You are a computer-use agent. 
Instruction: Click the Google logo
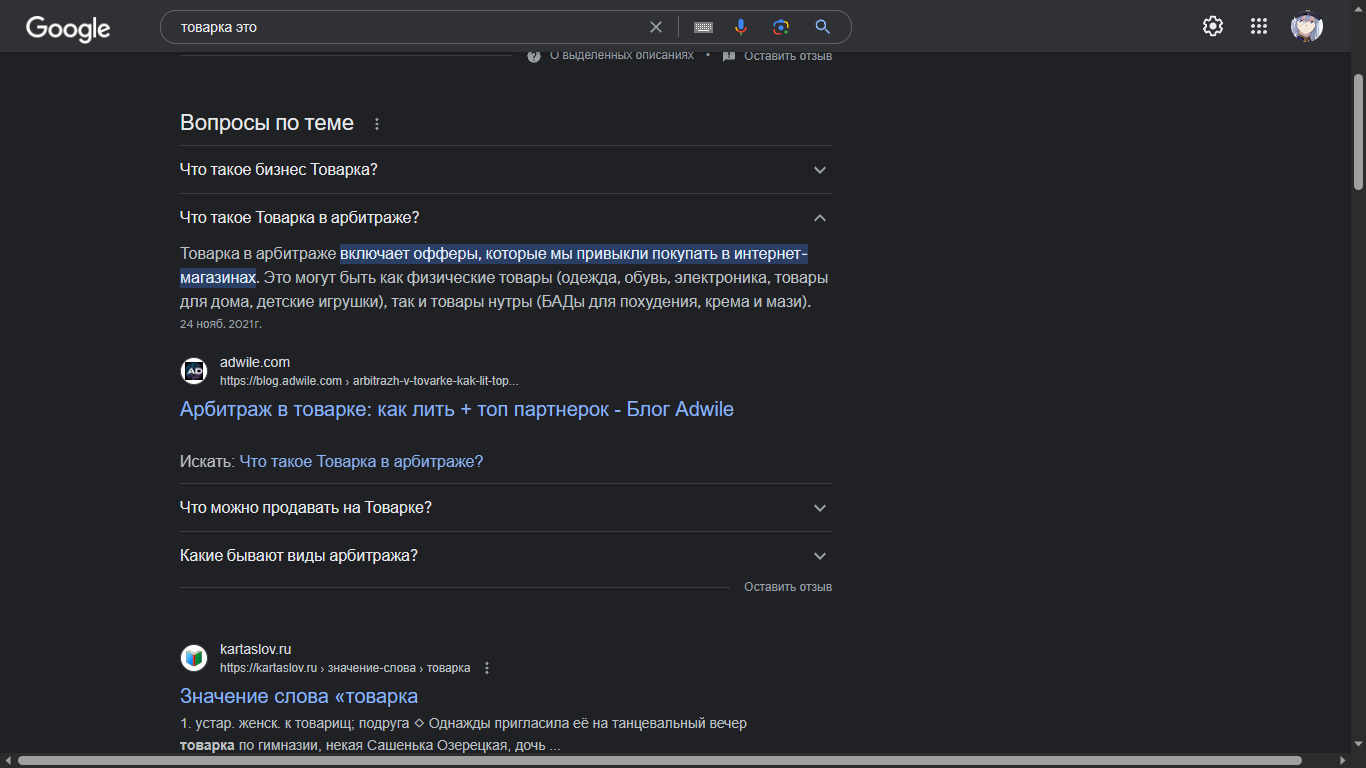point(68,28)
